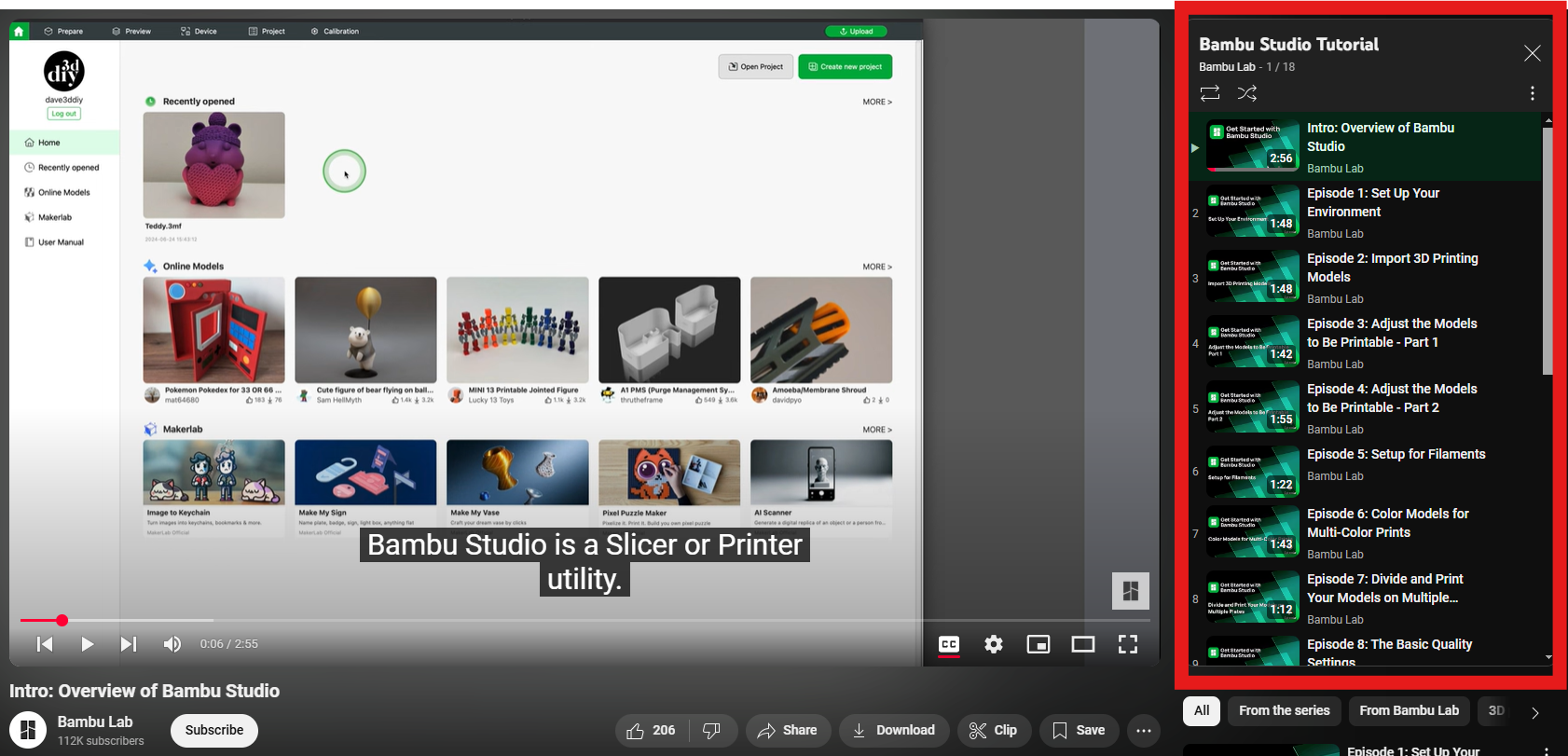Open playlist three-dot options menu
The width and height of the screenshot is (1568, 756).
click(x=1533, y=93)
